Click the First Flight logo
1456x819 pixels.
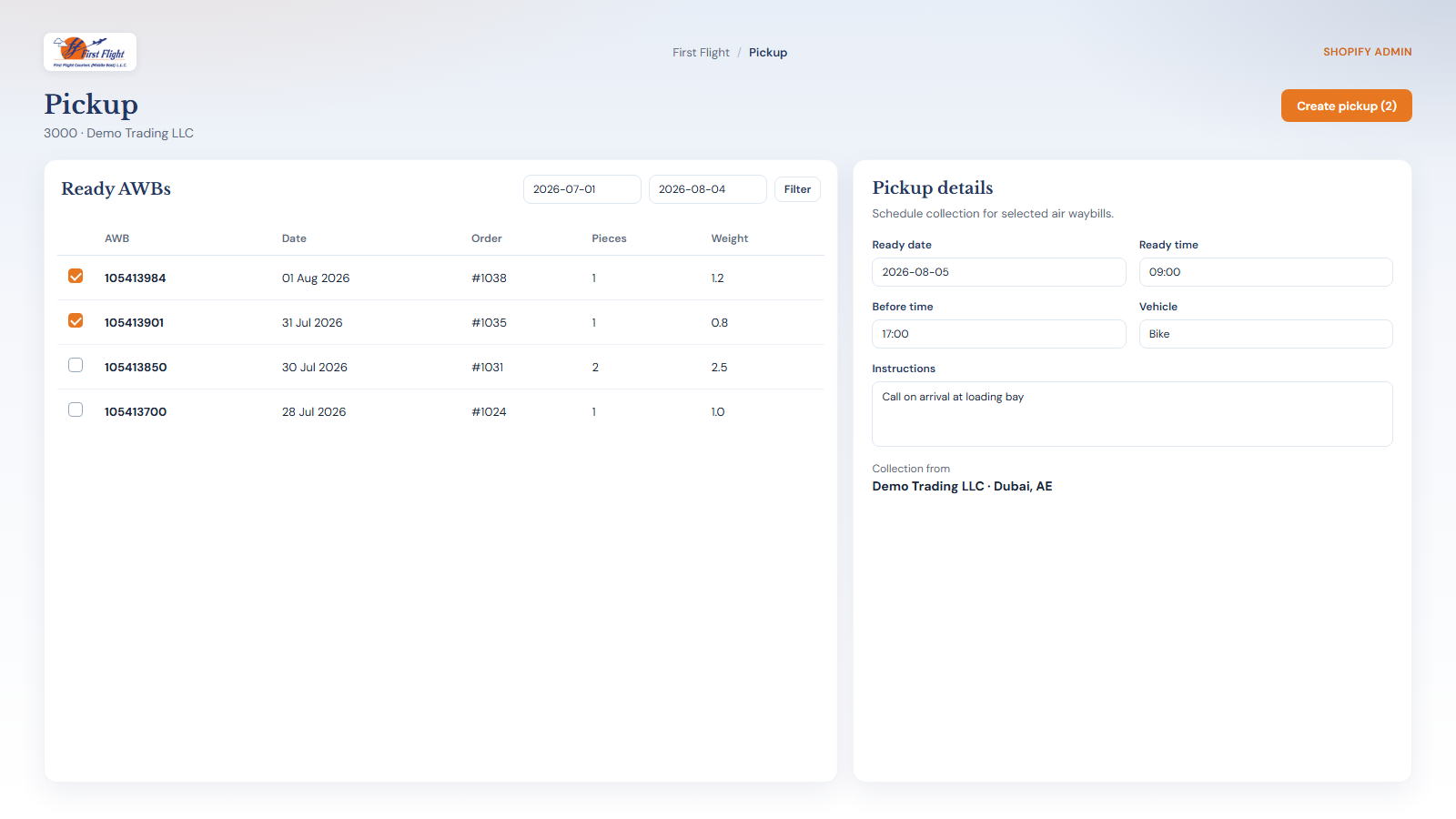(90, 52)
